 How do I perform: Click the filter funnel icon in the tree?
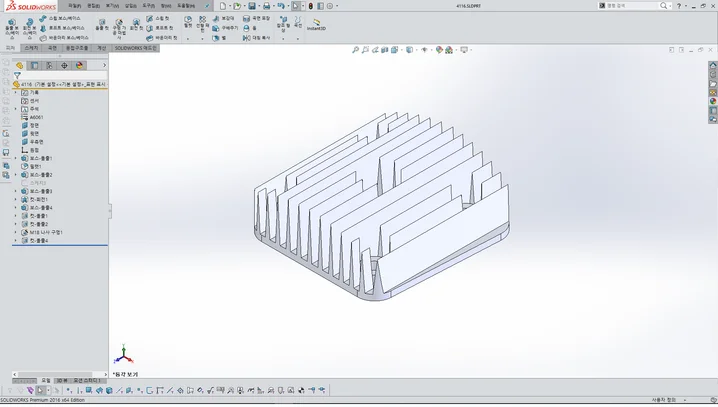(x=17, y=75)
